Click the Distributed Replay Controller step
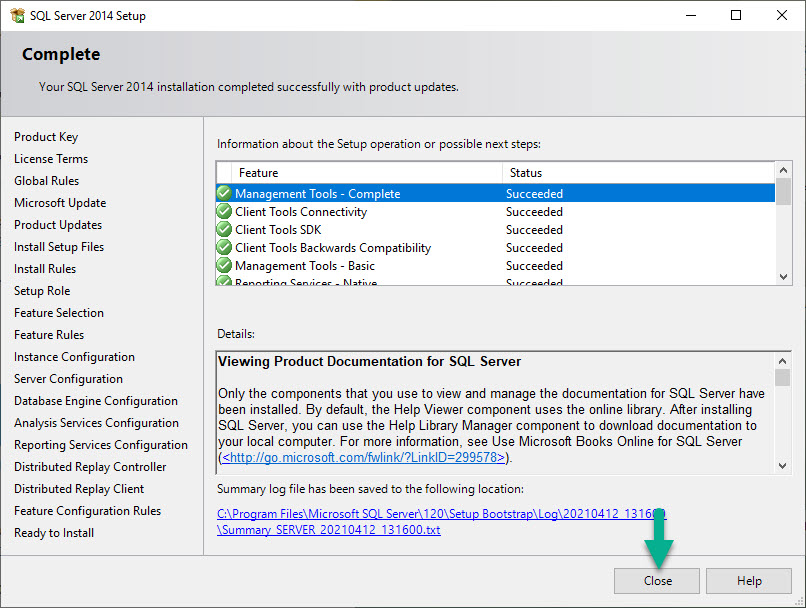Viewport: 806px width, 608px height. click(90, 467)
